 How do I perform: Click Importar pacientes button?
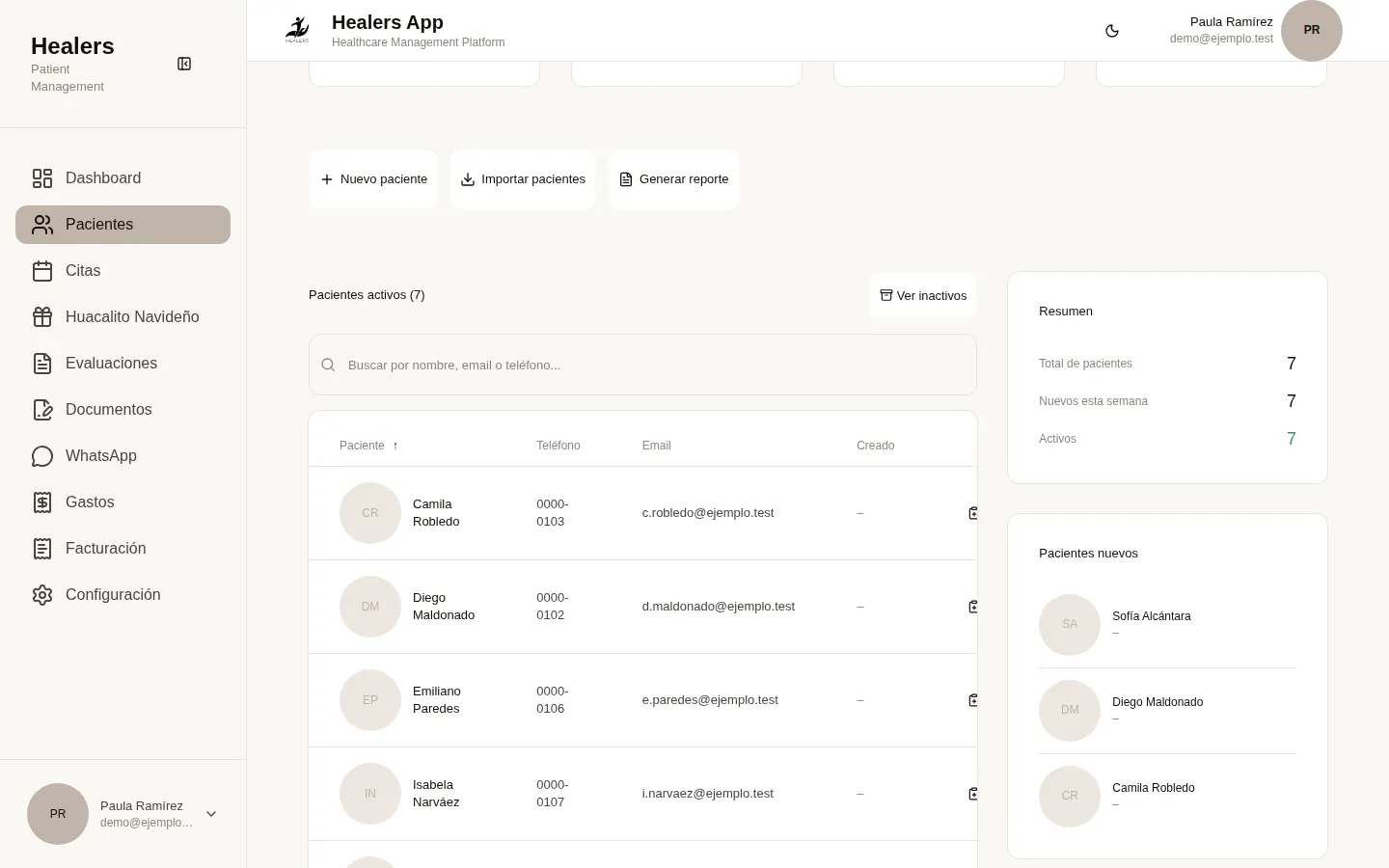[x=523, y=179]
